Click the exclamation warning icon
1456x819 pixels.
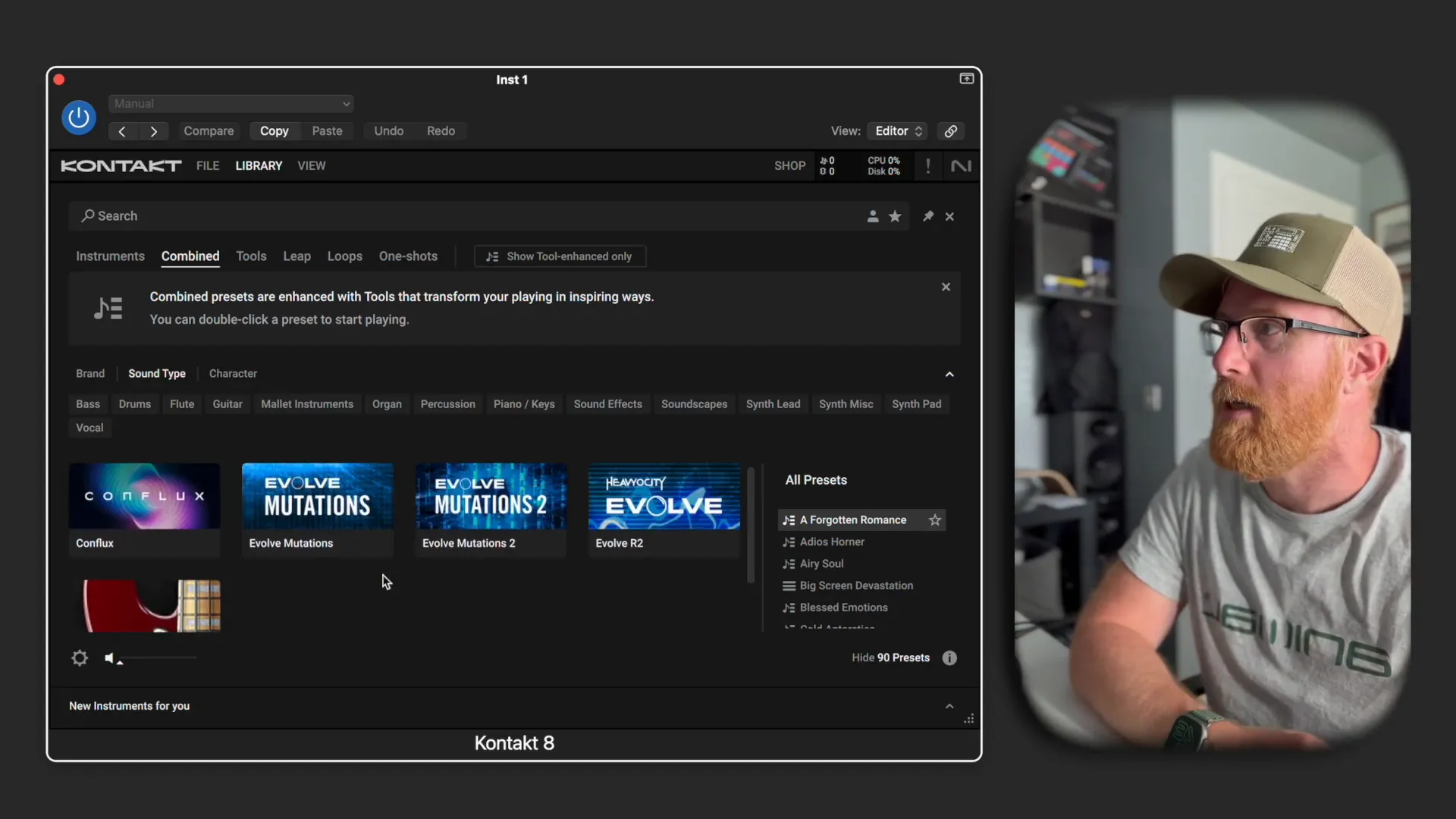tap(927, 165)
